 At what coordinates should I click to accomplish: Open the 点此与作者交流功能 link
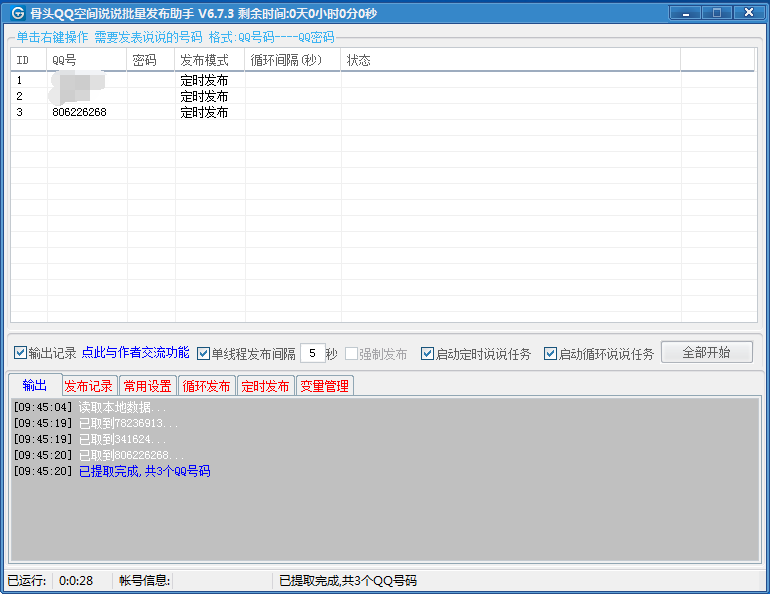pos(135,352)
